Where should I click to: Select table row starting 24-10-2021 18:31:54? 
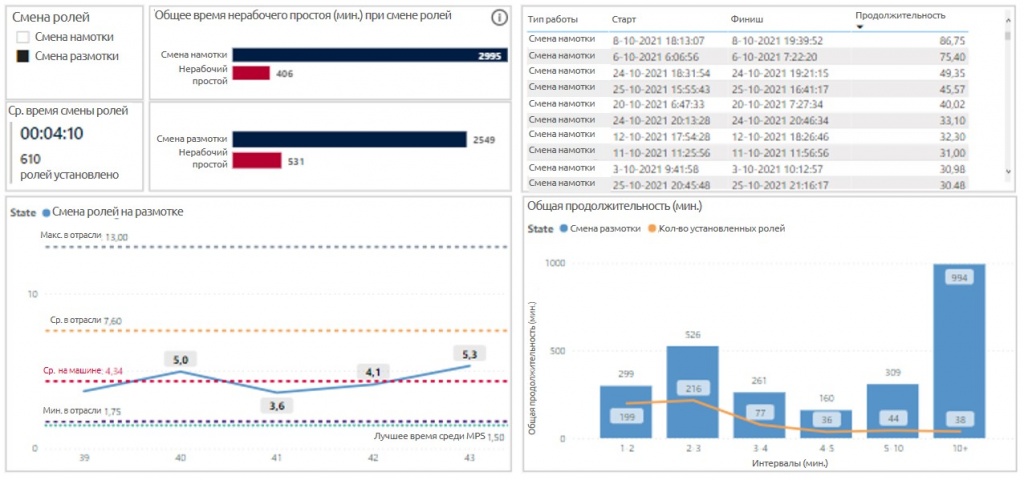click(747, 71)
